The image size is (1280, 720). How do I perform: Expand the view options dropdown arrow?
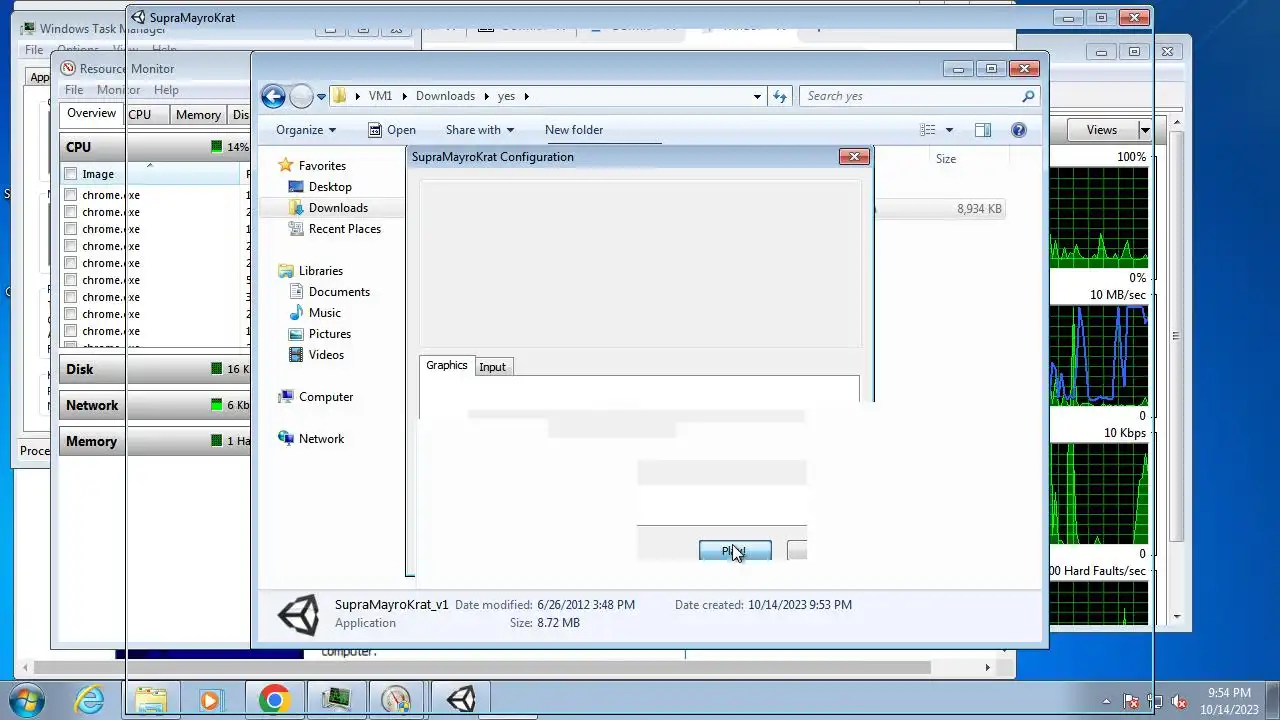[x=949, y=130]
